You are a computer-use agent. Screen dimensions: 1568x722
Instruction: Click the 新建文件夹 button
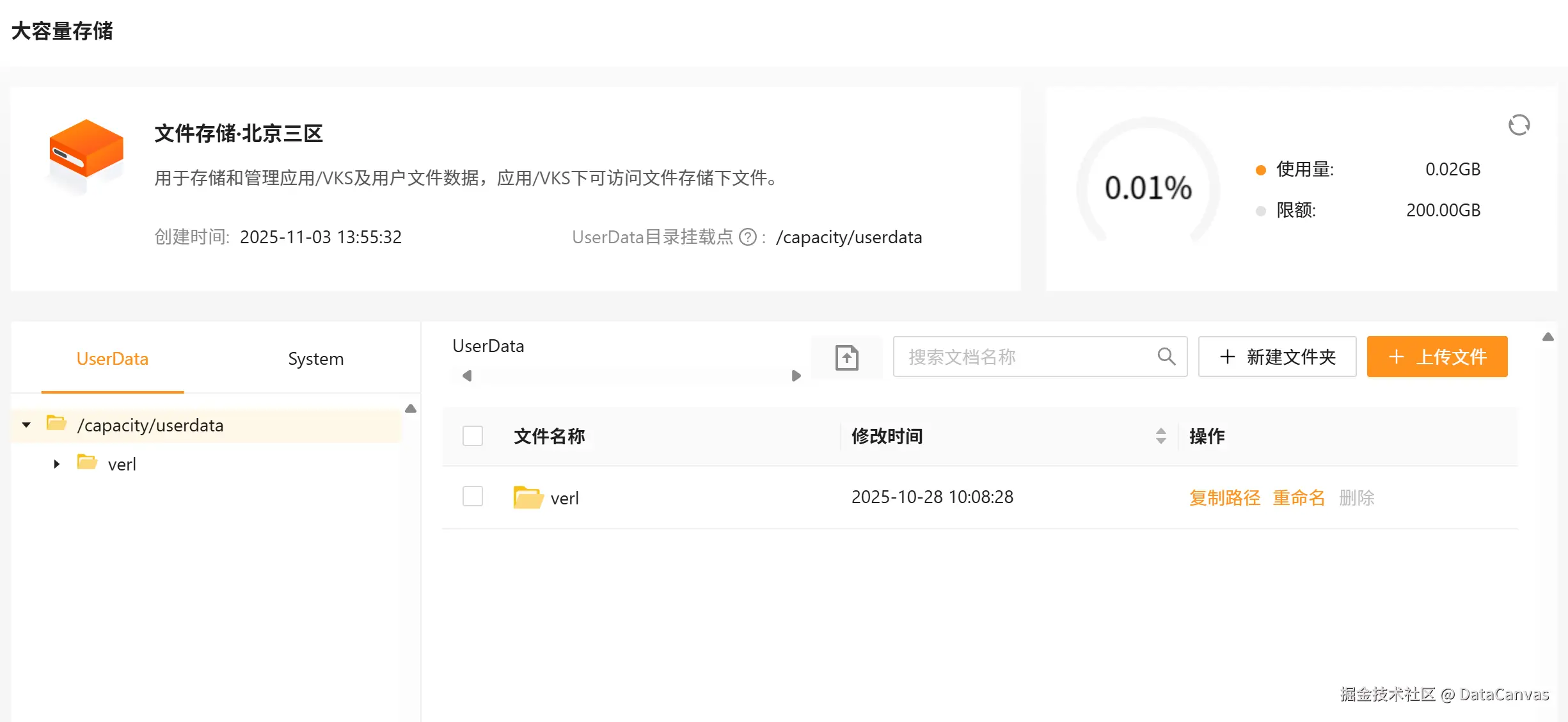point(1277,357)
